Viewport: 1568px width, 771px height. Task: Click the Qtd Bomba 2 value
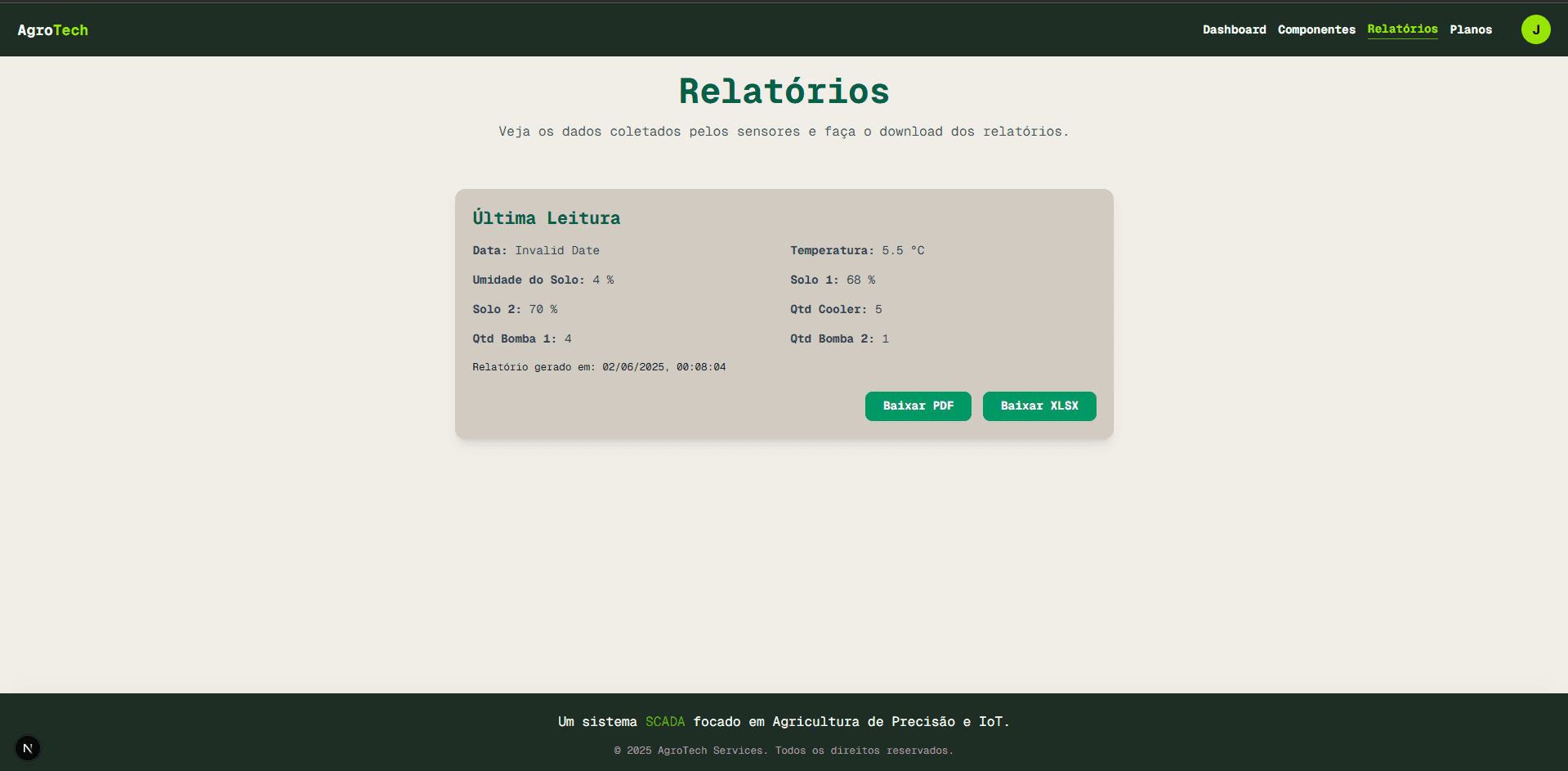887,338
